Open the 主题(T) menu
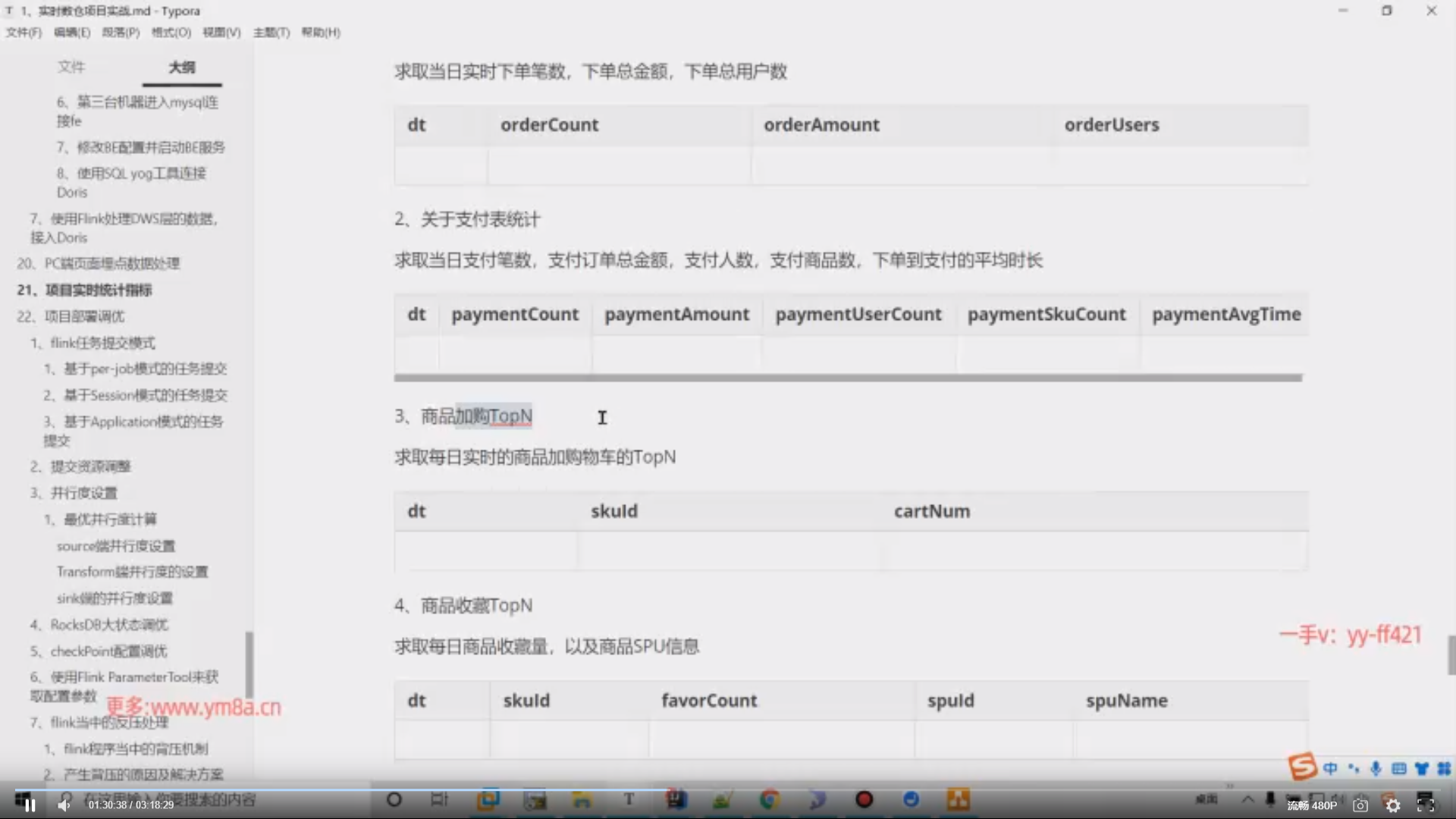 click(x=271, y=32)
